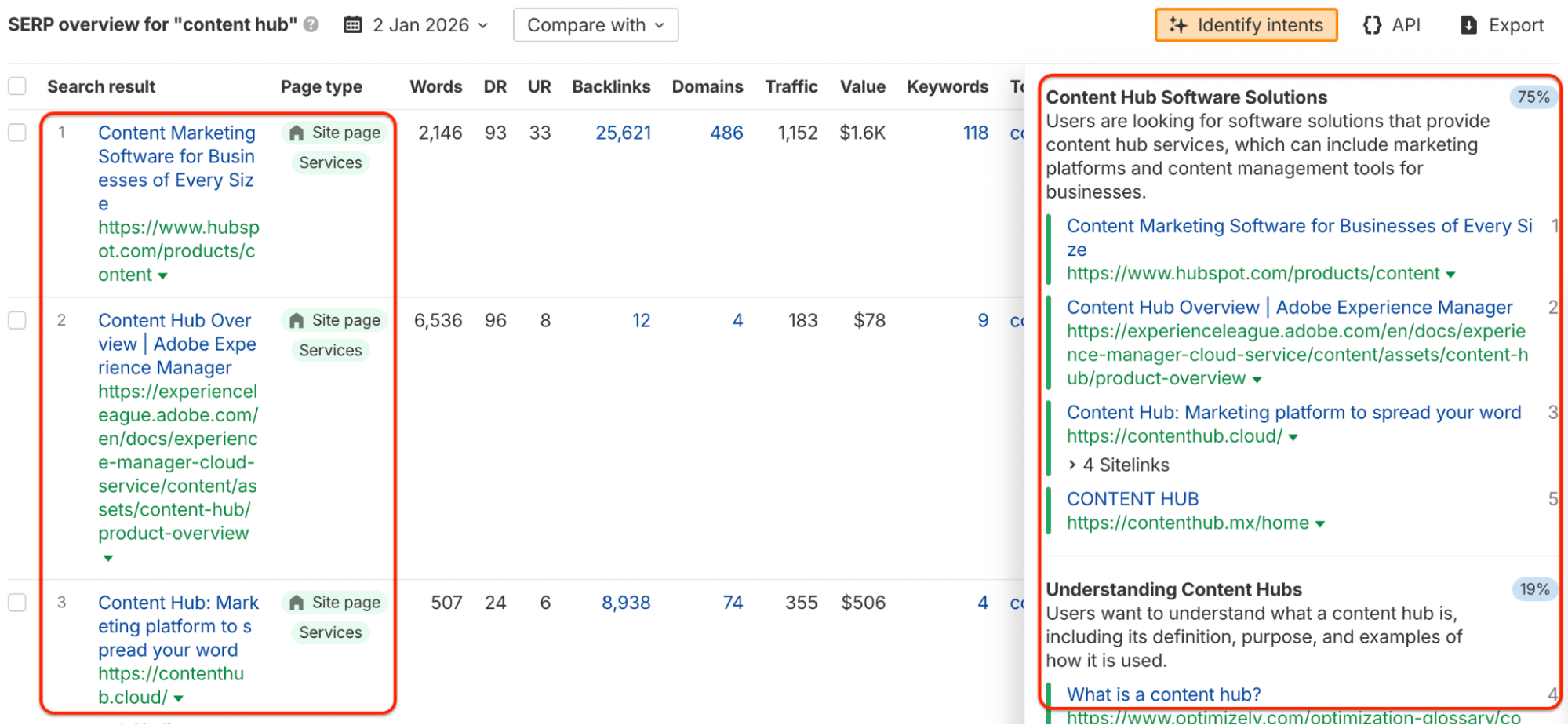
Task: Tick the checkbox next to the Adobe result
Action: [x=16, y=319]
